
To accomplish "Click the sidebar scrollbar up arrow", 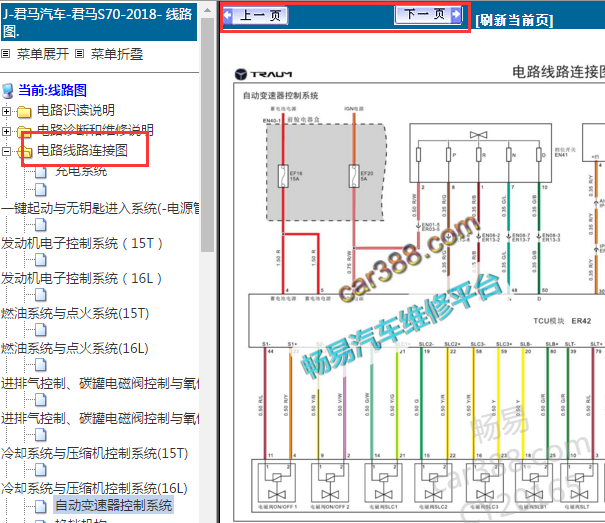I will point(207,10).
